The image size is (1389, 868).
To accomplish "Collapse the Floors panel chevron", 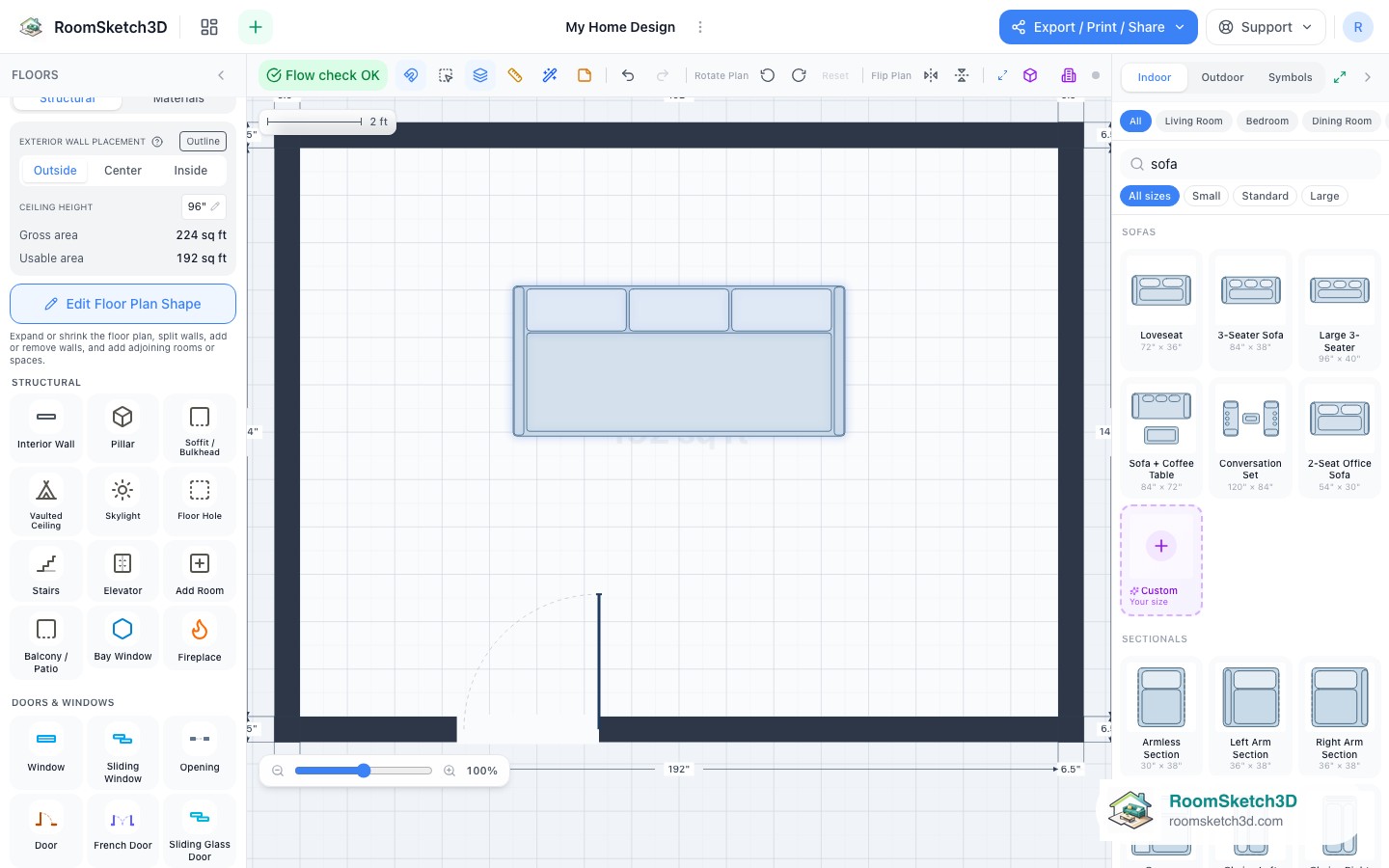I will tap(221, 75).
